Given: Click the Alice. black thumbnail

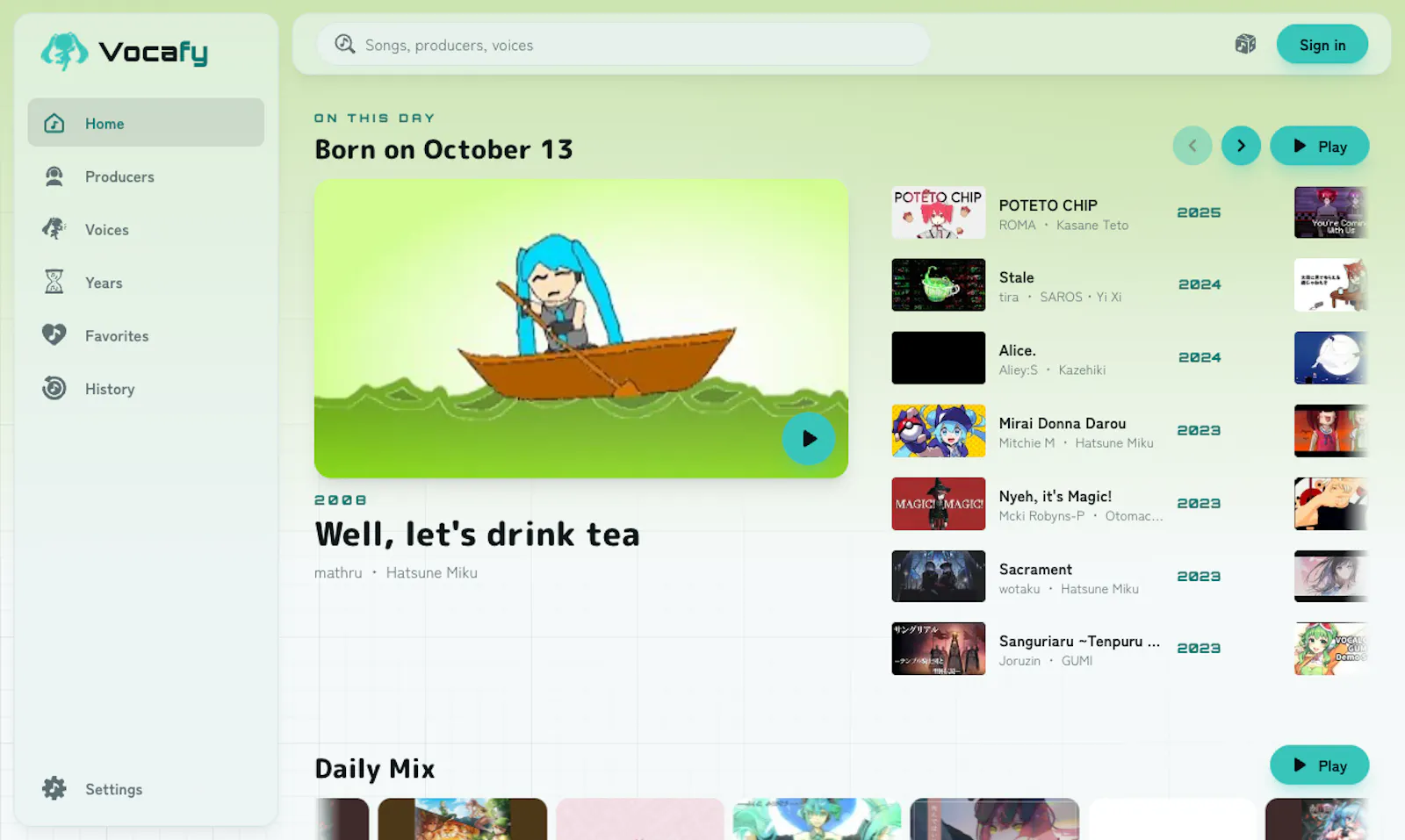Looking at the screenshot, I should coord(939,357).
